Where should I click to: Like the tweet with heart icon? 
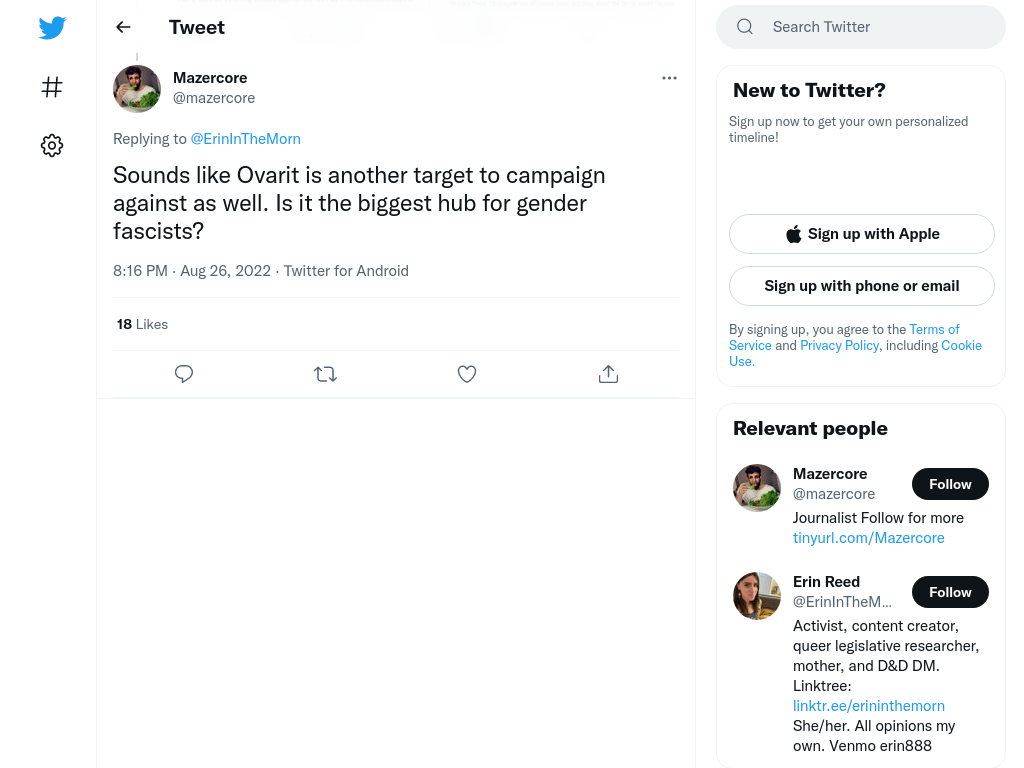click(x=467, y=374)
